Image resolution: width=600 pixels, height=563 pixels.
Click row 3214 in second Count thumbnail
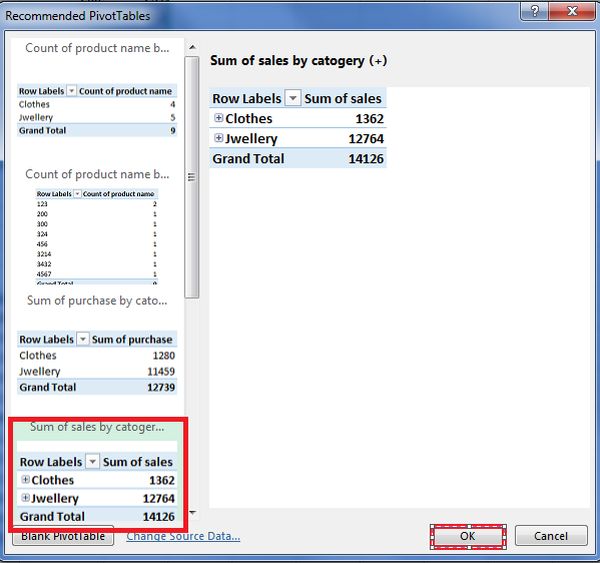pos(97,254)
